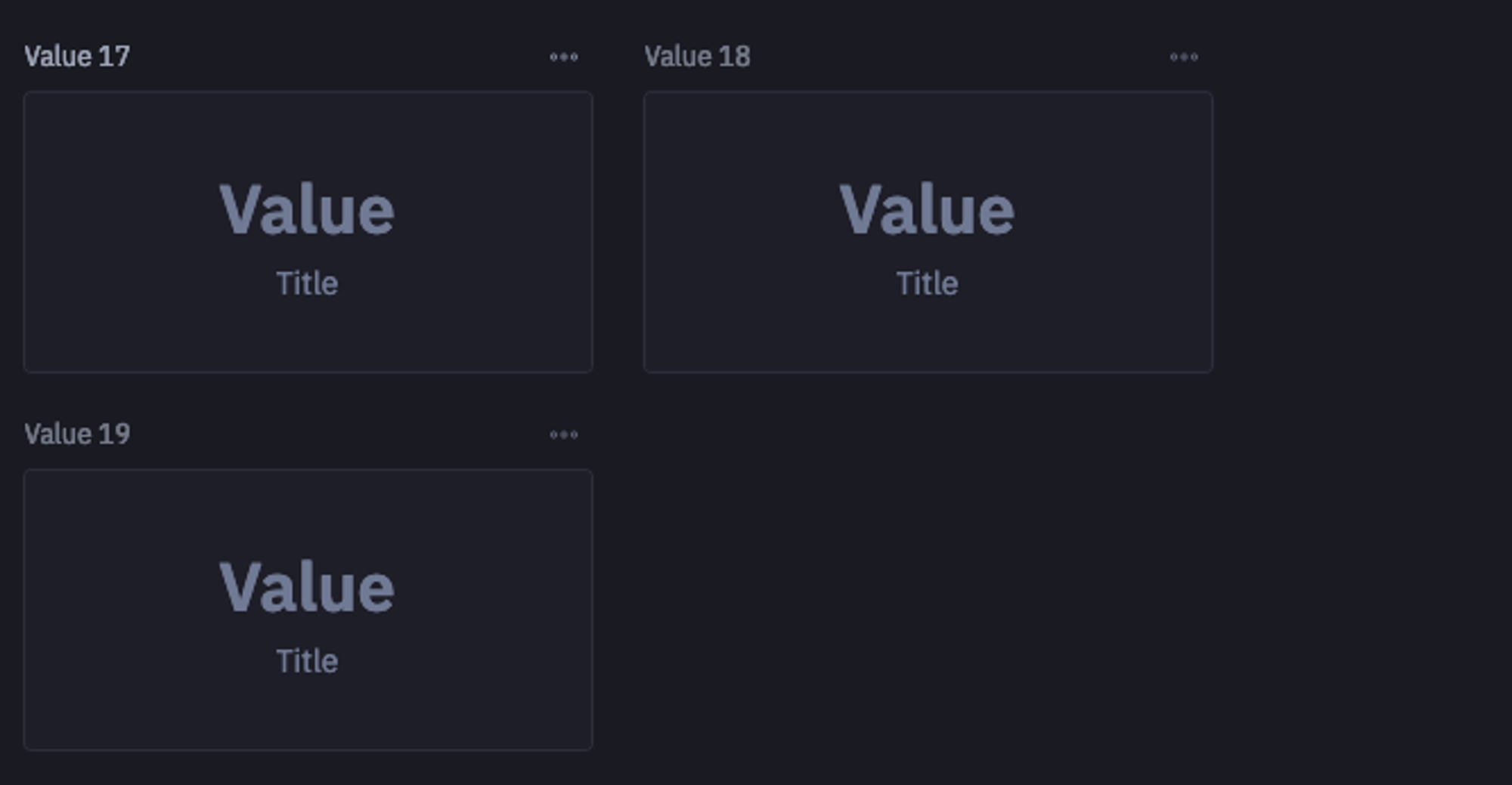The image size is (1512, 785).
Task: Click the large Value text in Value 19
Action: coord(307,587)
